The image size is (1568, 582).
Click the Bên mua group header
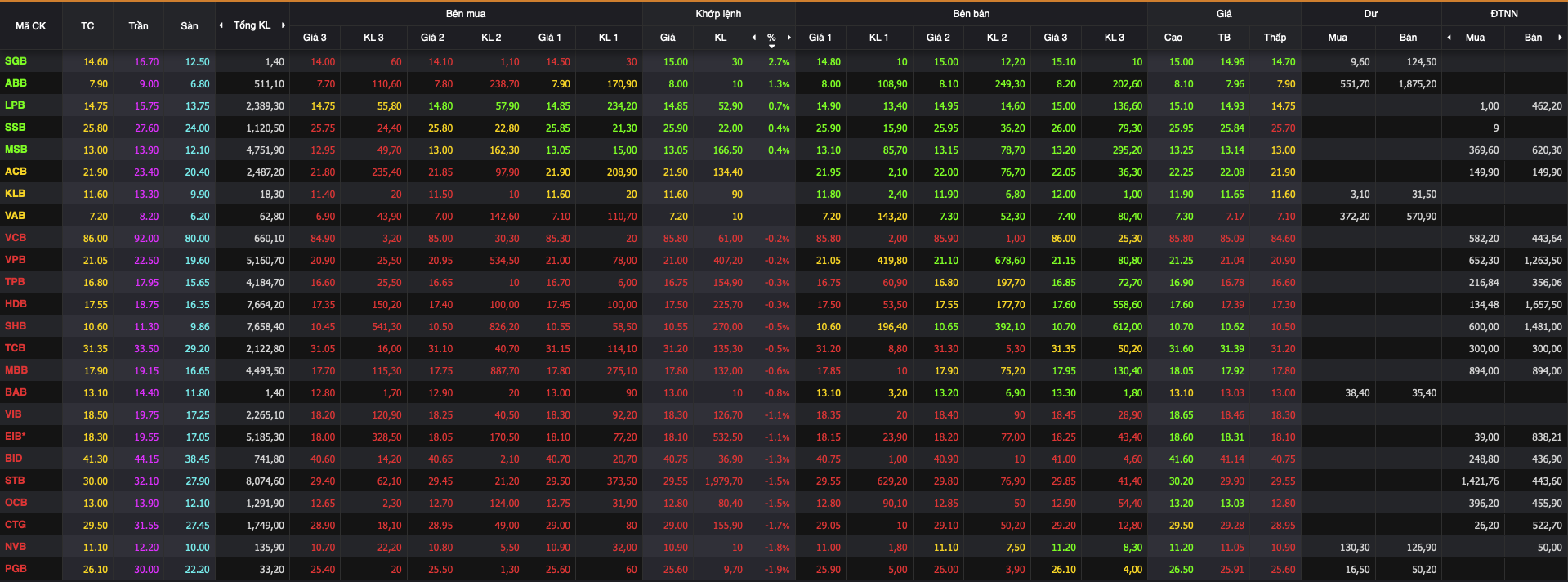tap(466, 14)
